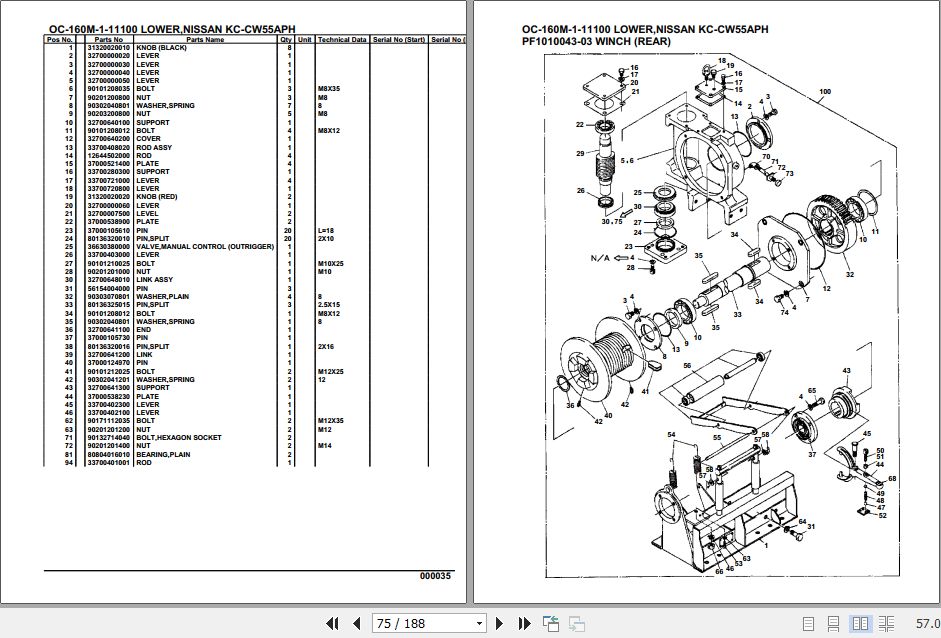The image size is (941, 638).
Task: Click the Technical Data column header
Action: (x=340, y=40)
